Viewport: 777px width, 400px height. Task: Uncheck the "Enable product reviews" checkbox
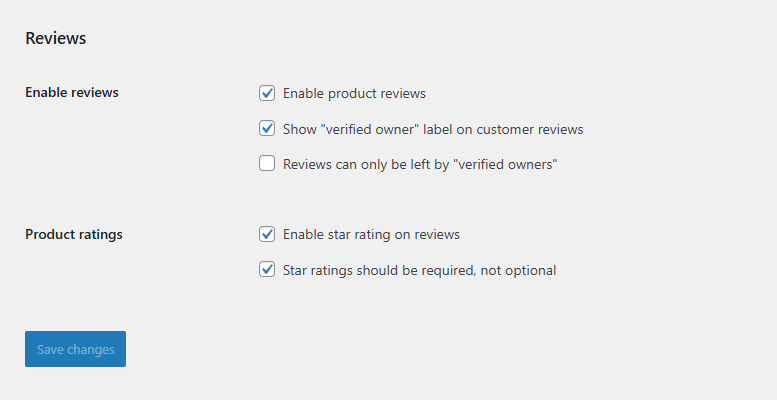[267, 93]
